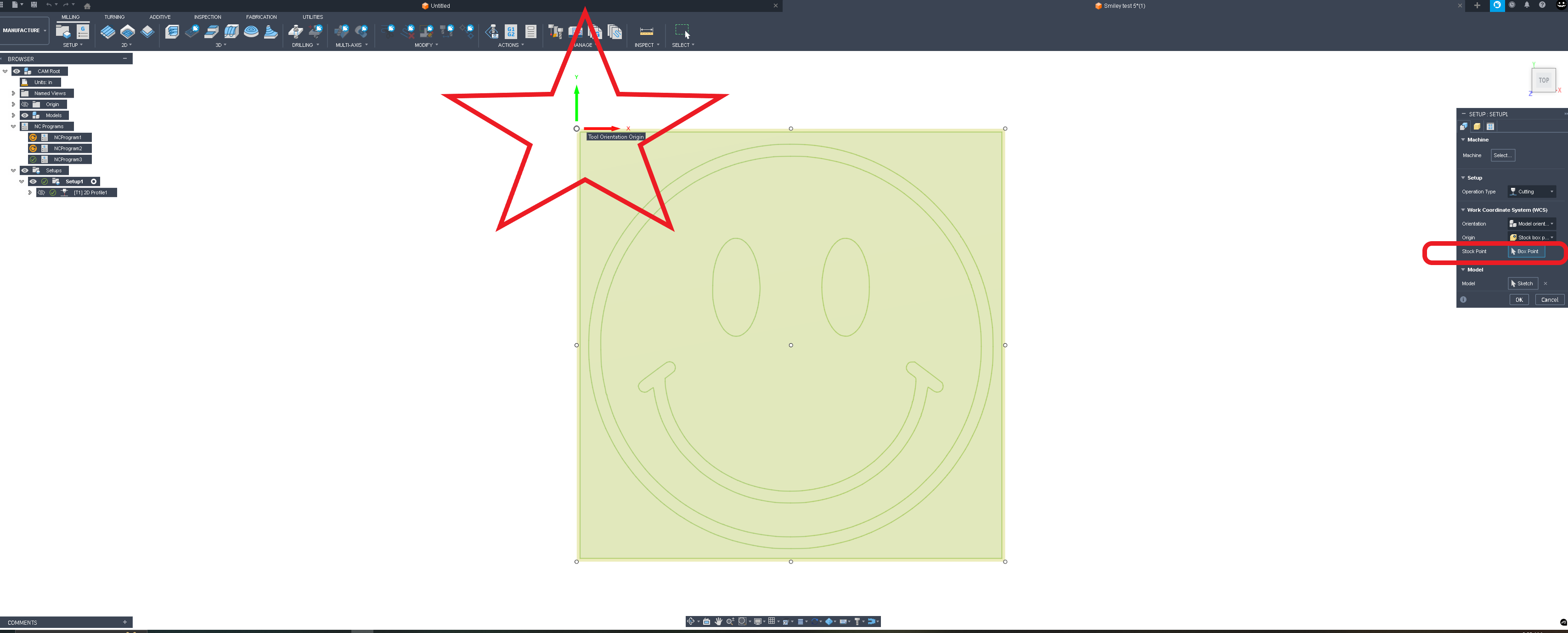The width and height of the screenshot is (1568, 633).
Task: Click the New Setup folder icon
Action: [63, 32]
